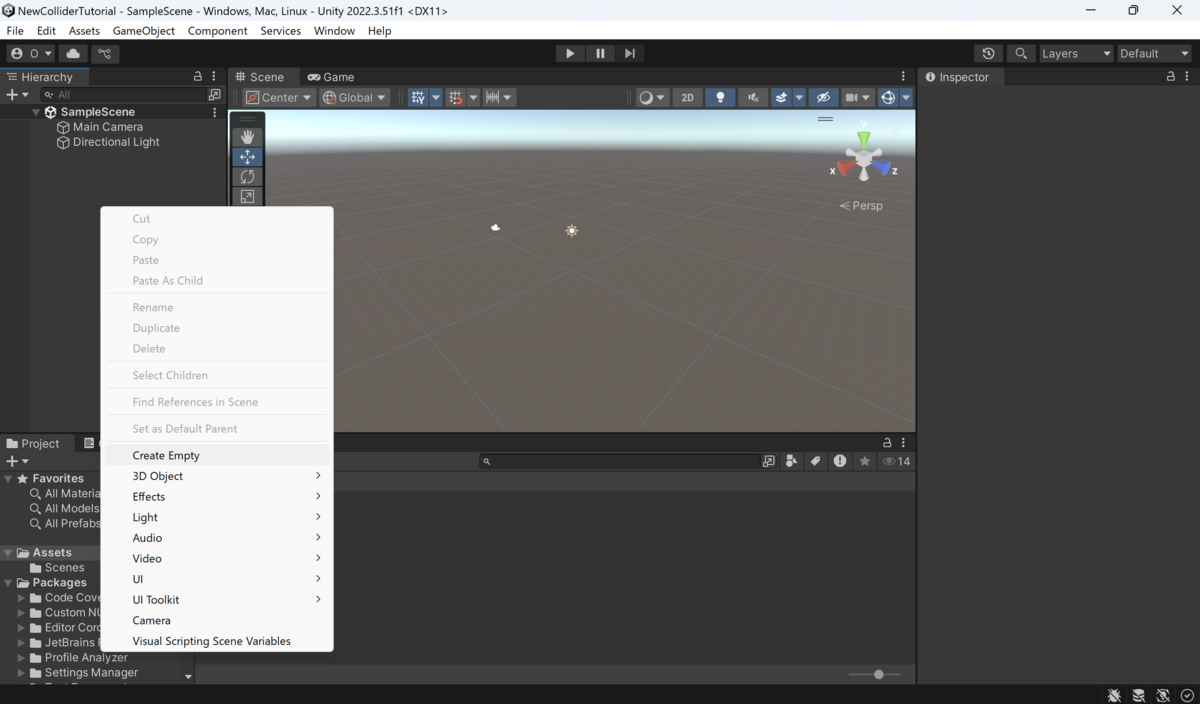Click status bar activity checkmark icon
This screenshot has height=704, width=1200.
(1187, 695)
